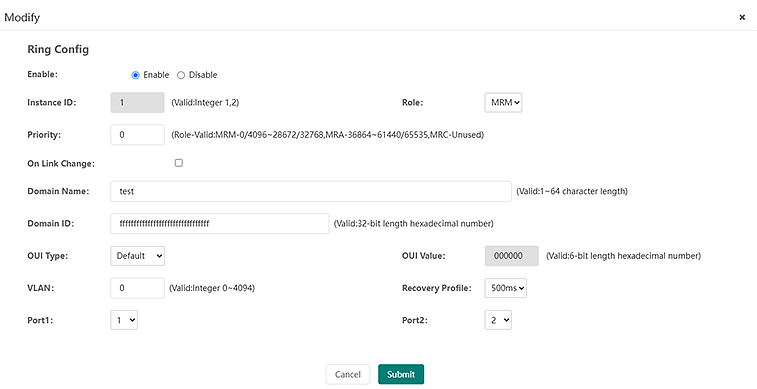Click the Ring Config section heading
The width and height of the screenshot is (757, 389).
coord(58,49)
